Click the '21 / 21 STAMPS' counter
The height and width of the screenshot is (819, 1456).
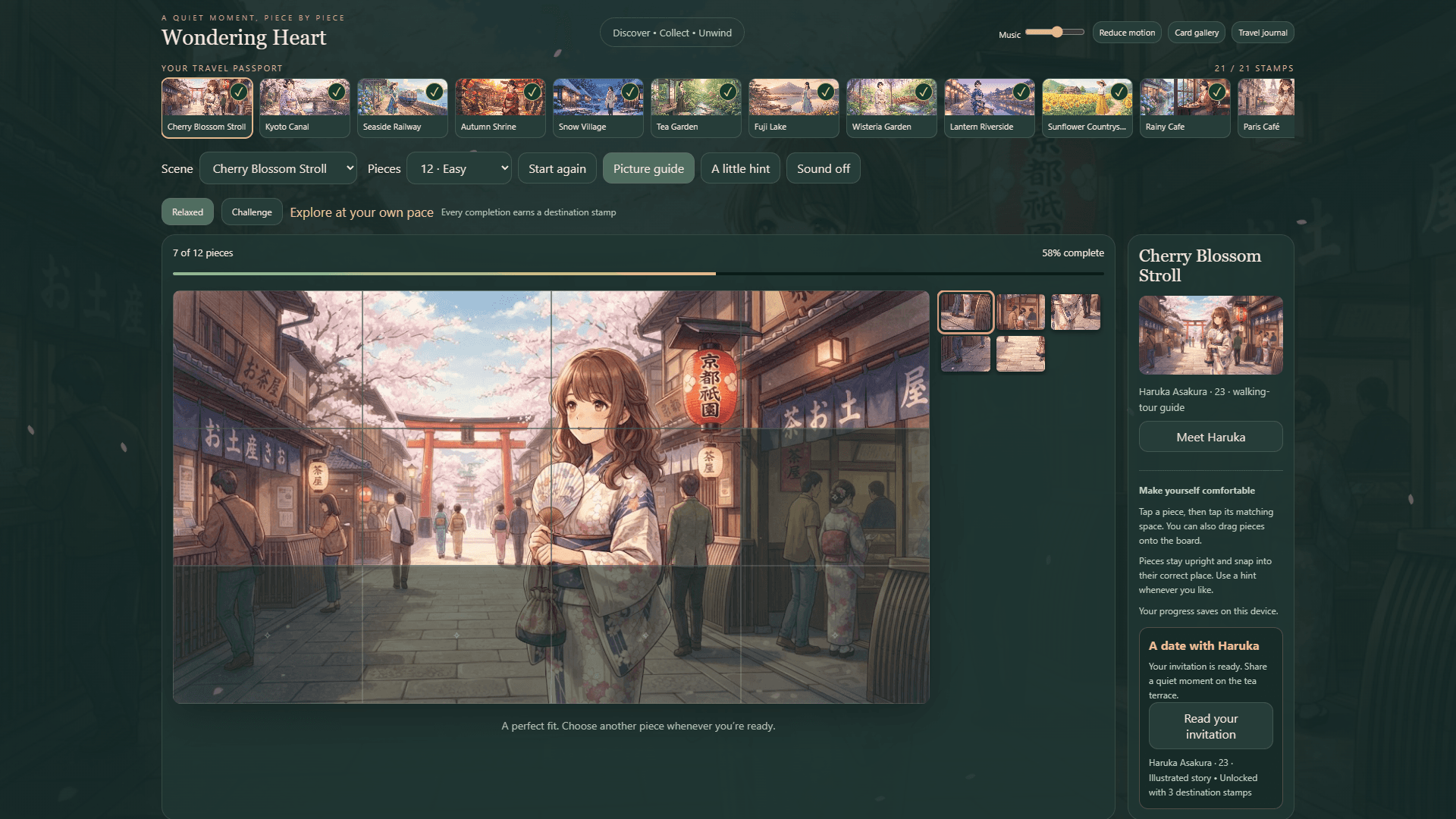tap(1254, 68)
